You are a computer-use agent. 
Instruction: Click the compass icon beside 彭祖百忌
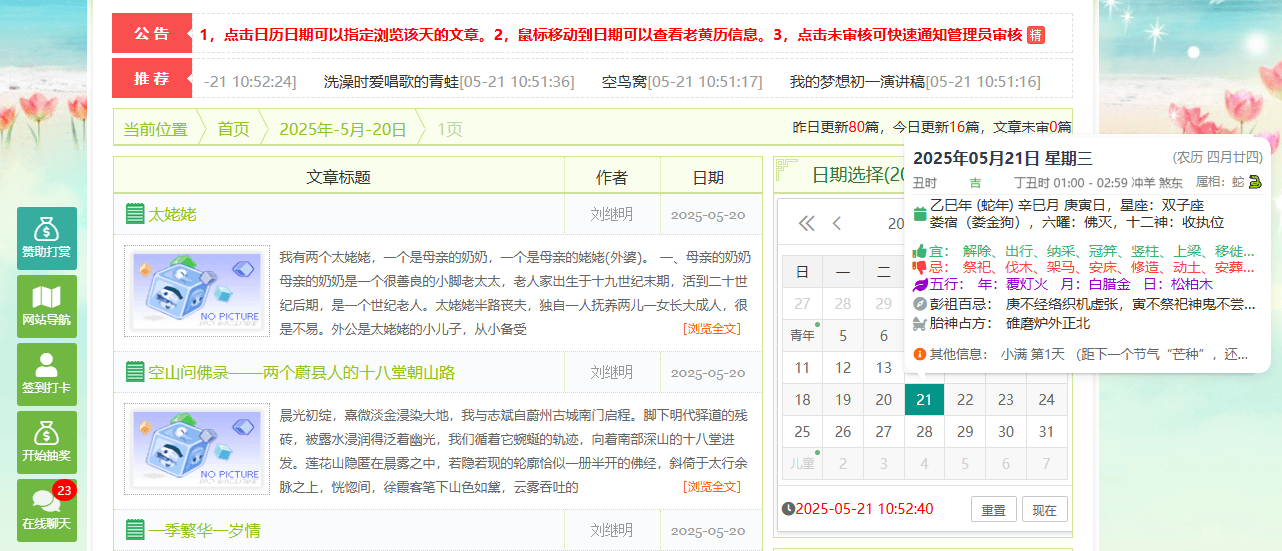click(920, 303)
